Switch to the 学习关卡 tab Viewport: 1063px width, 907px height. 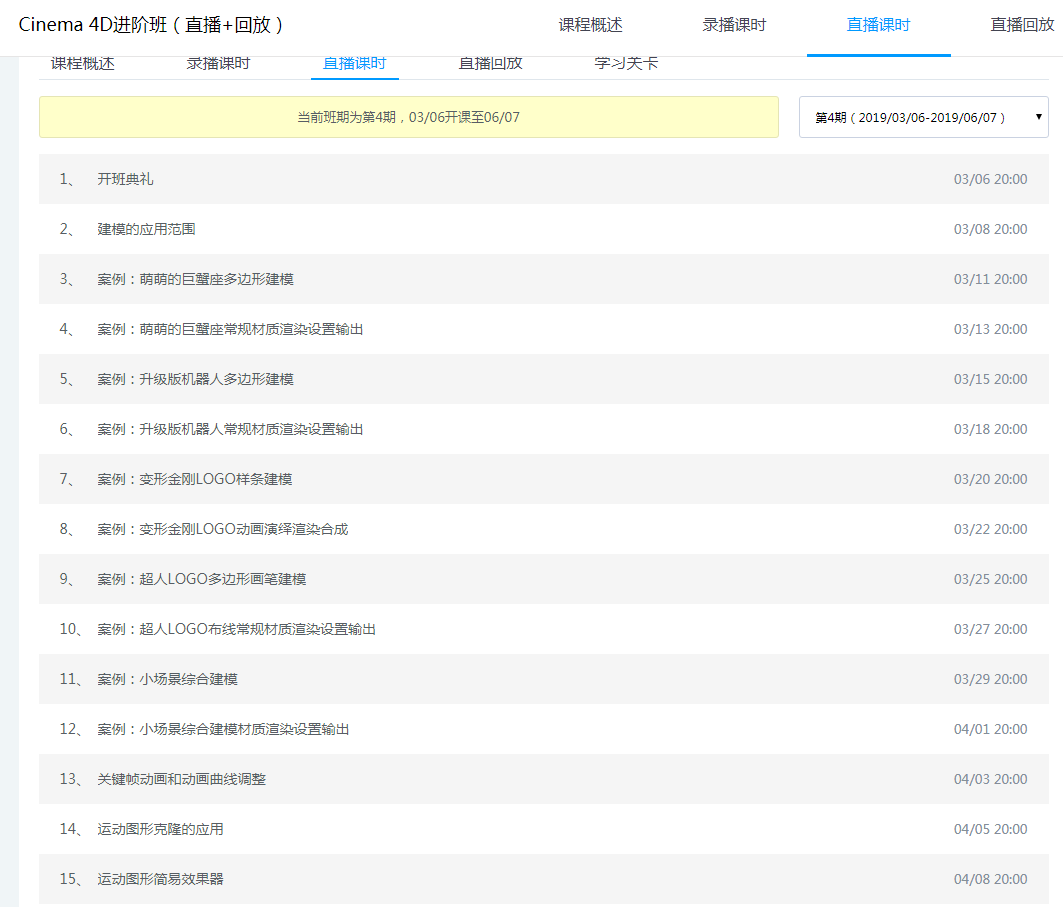click(x=625, y=62)
